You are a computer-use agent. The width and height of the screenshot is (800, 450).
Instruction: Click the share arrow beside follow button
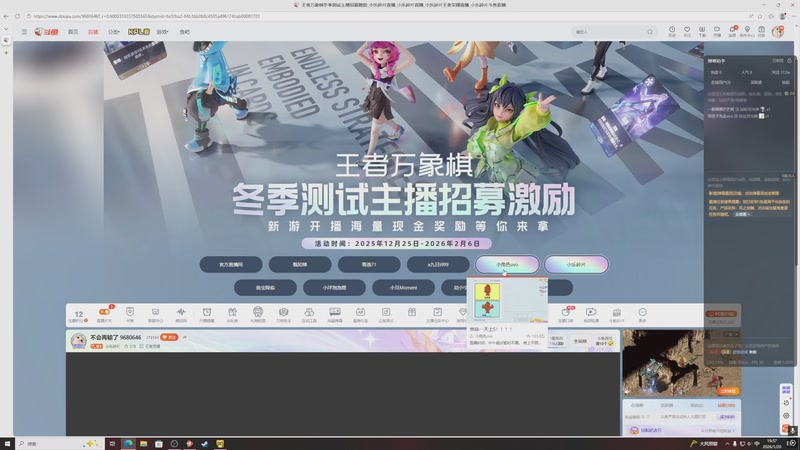point(185,337)
